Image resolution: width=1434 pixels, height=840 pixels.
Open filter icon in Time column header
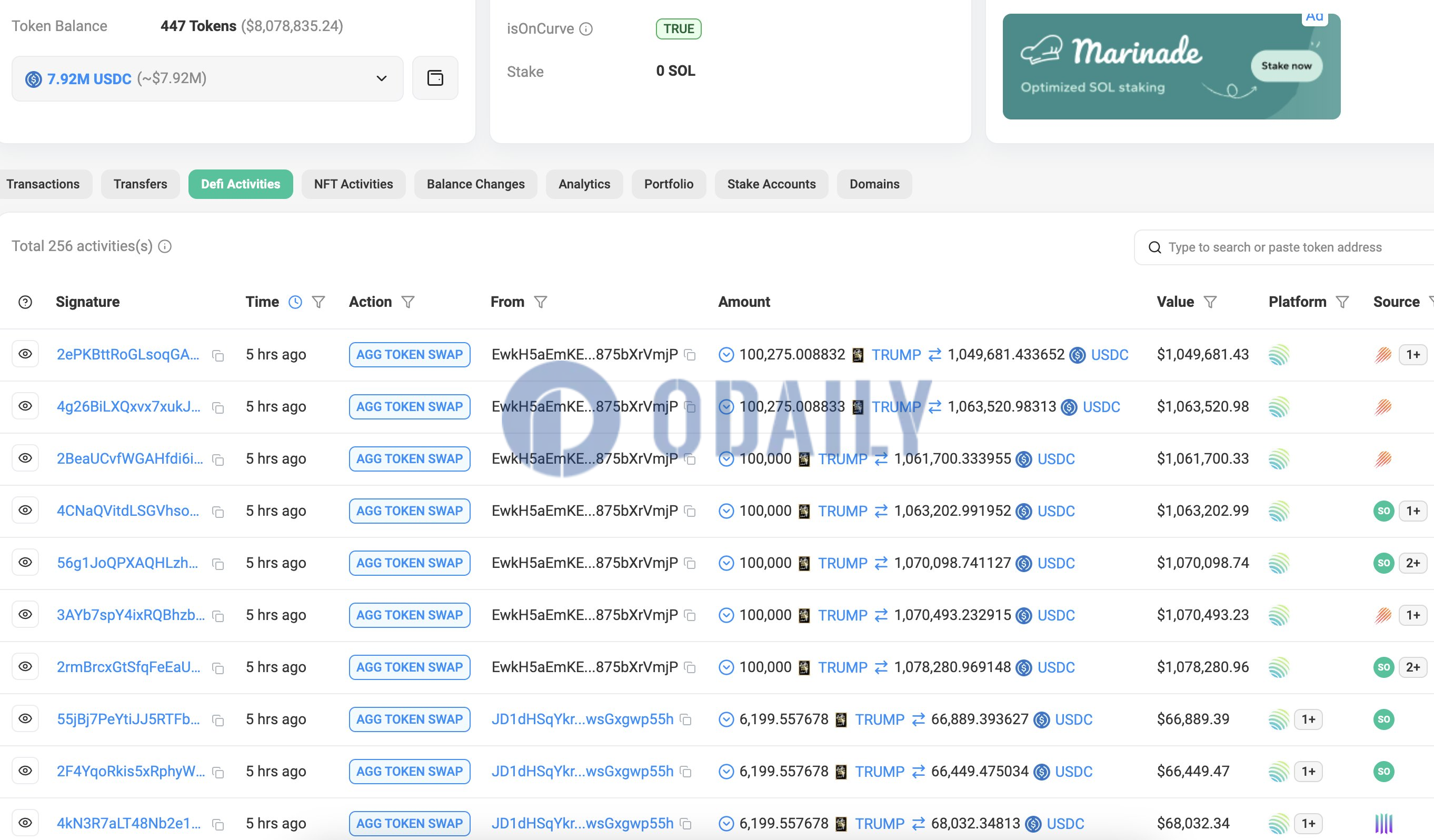point(318,302)
